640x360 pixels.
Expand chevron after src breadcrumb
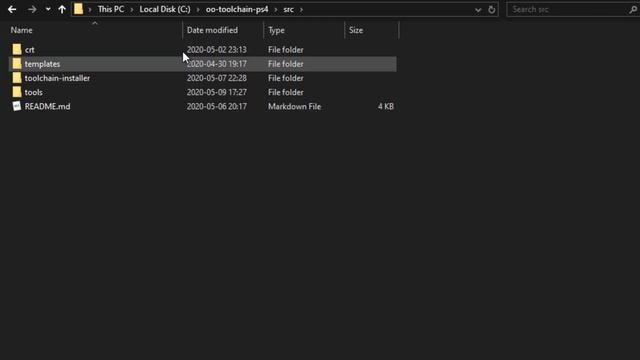[x=302, y=9]
